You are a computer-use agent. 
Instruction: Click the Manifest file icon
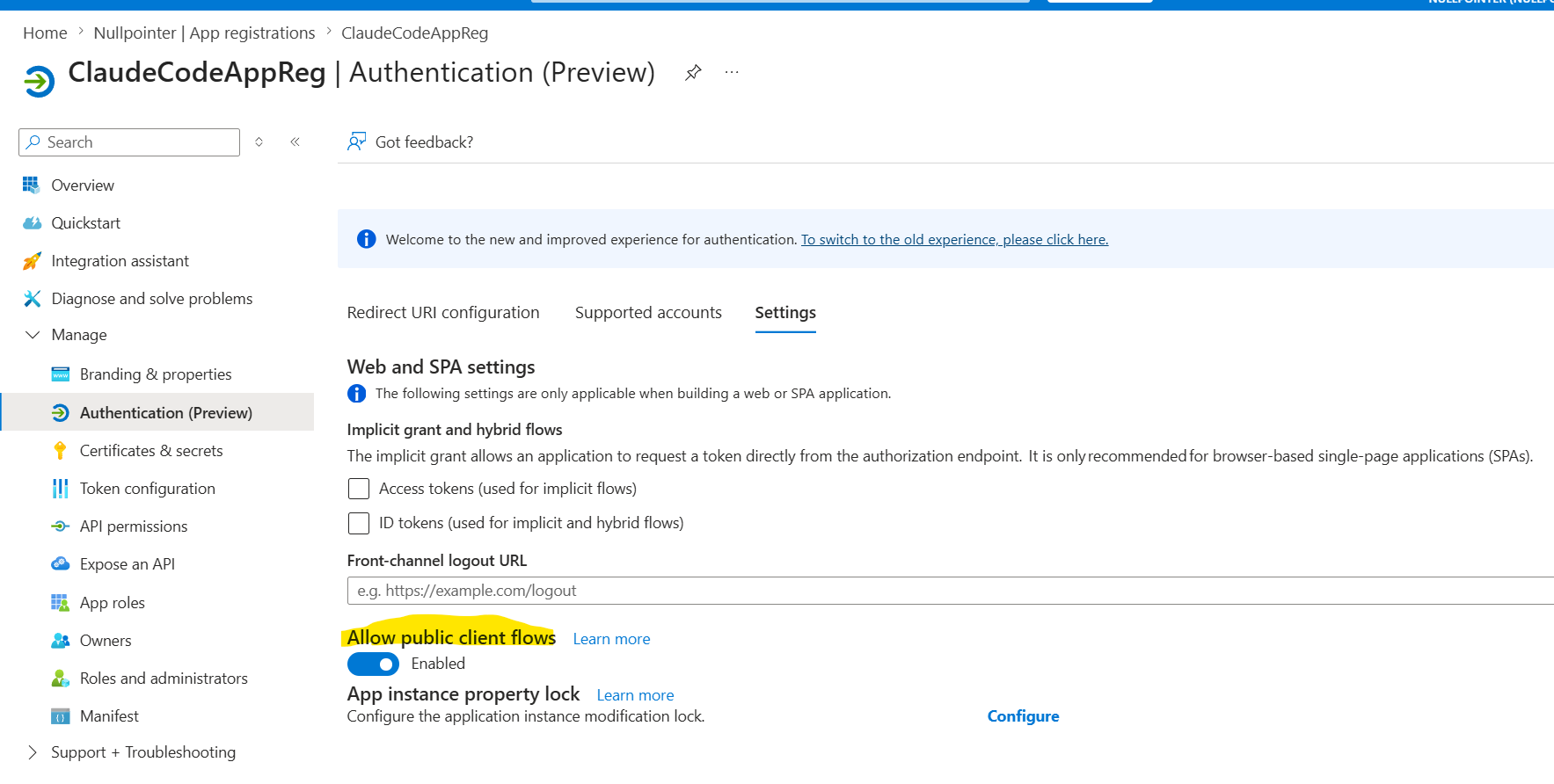[60, 716]
